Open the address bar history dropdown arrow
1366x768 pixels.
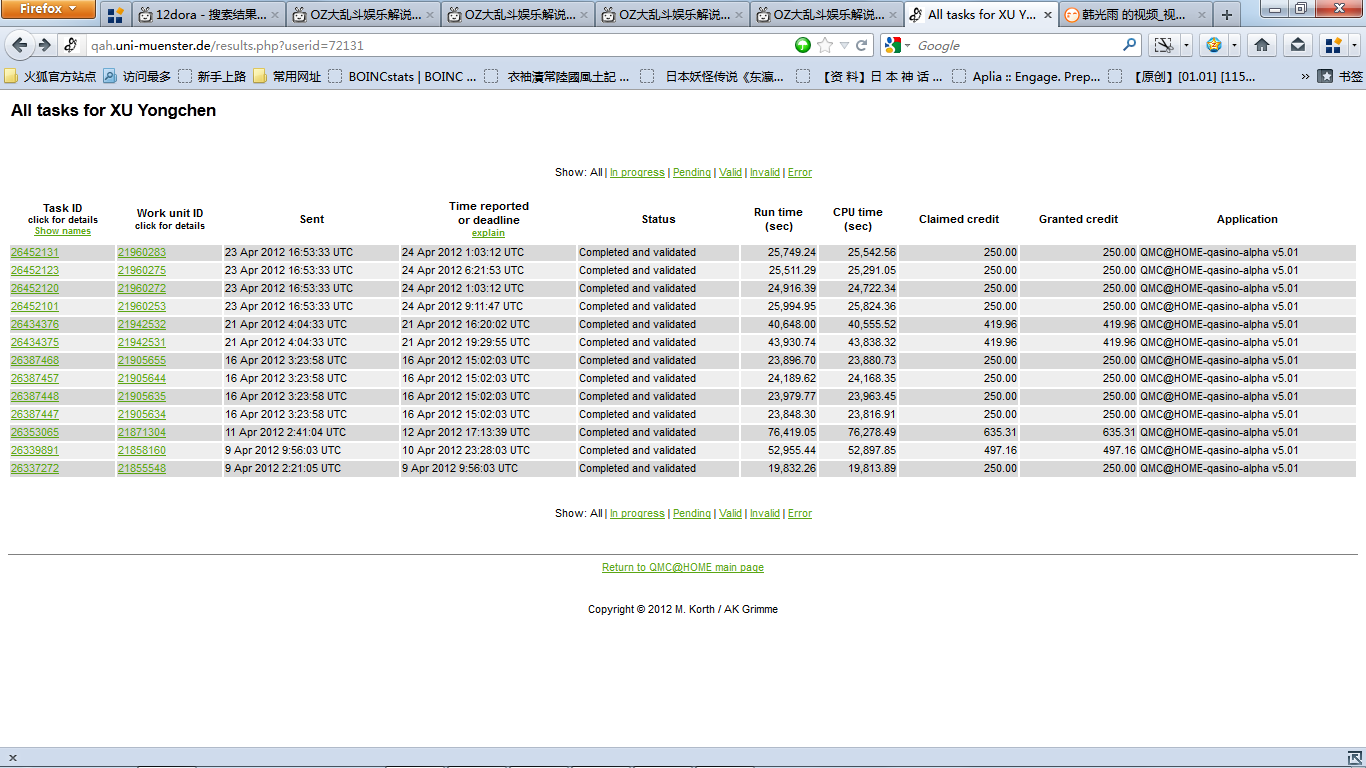845,45
